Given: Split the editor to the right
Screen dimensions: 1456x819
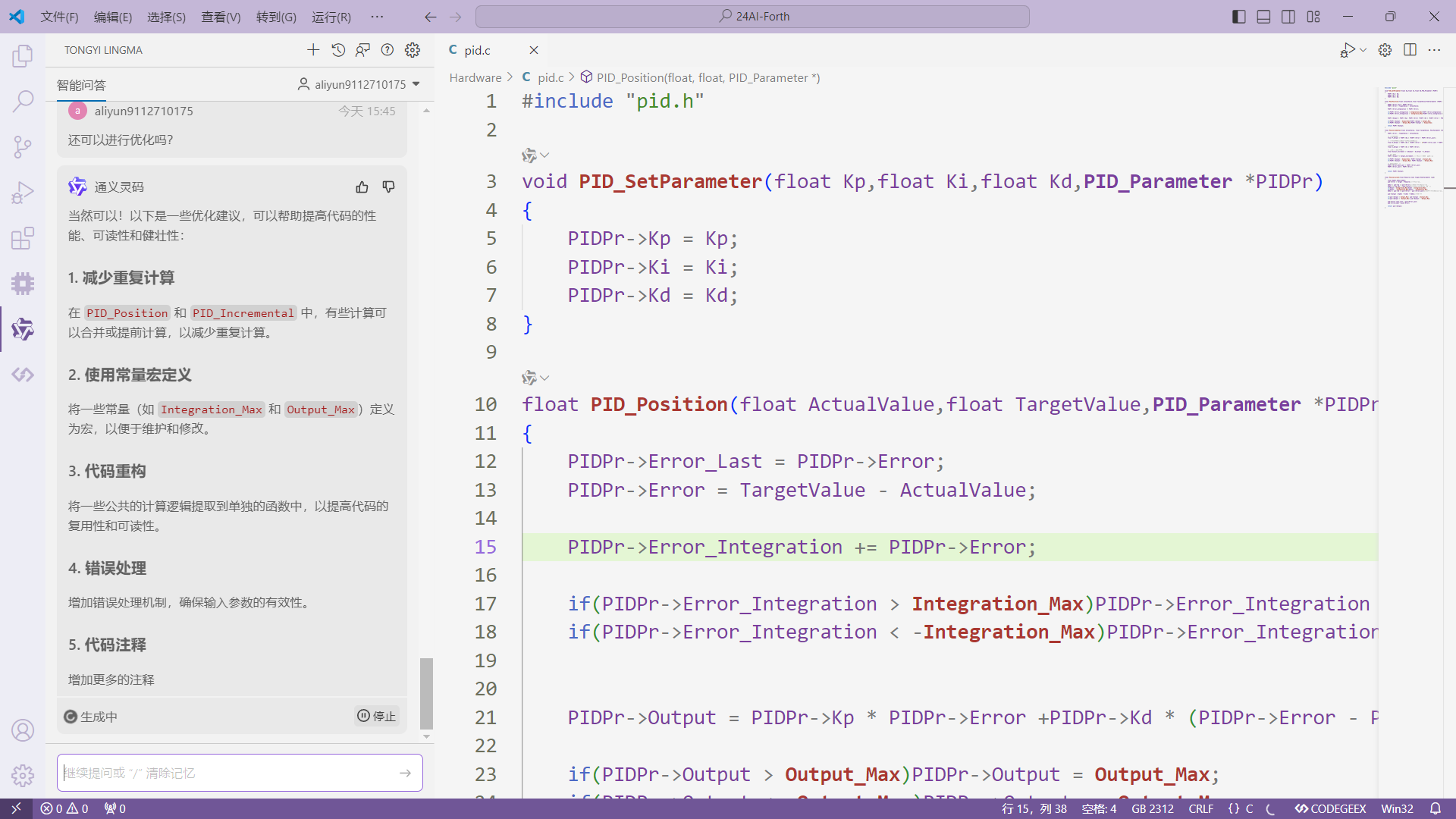Looking at the screenshot, I should 1410,50.
